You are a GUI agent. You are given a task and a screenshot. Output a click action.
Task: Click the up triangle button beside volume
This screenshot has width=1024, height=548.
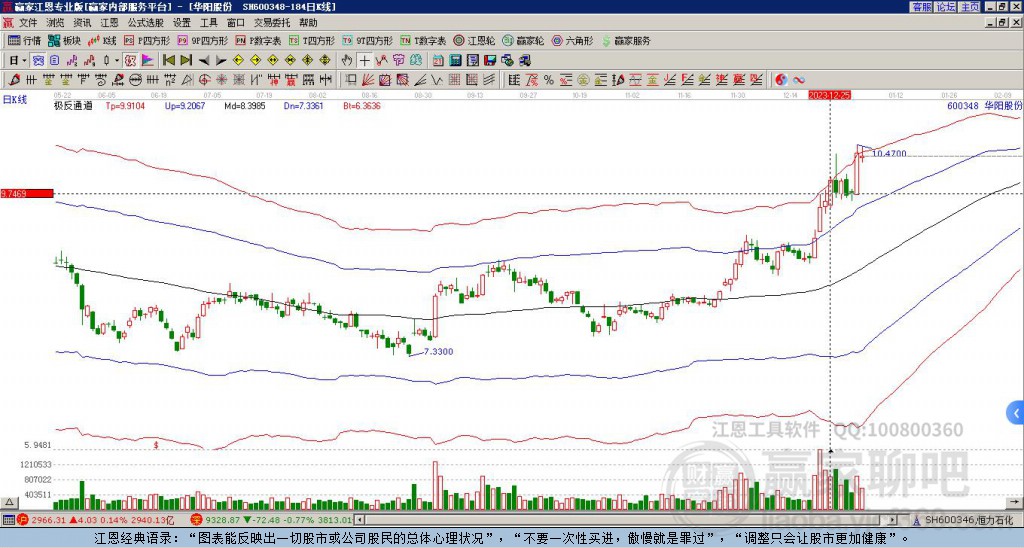point(9,502)
